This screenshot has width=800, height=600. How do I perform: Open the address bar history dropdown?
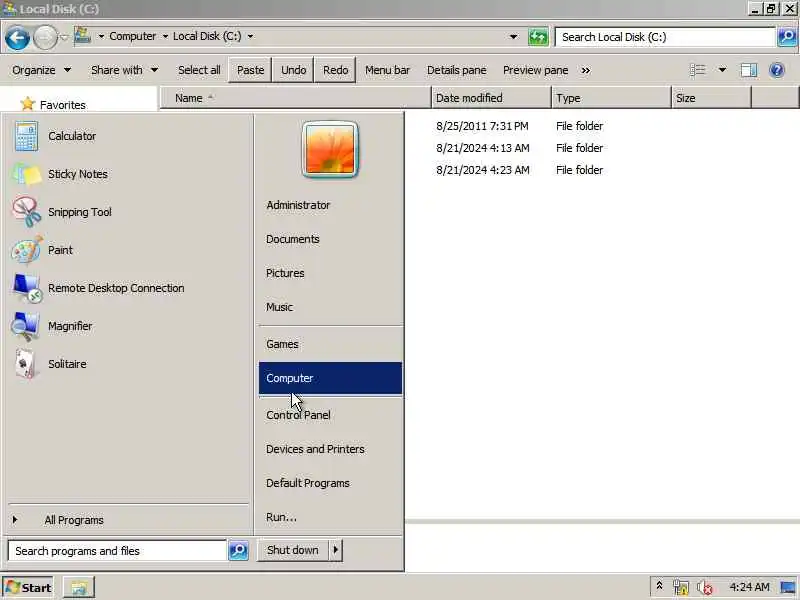click(513, 37)
